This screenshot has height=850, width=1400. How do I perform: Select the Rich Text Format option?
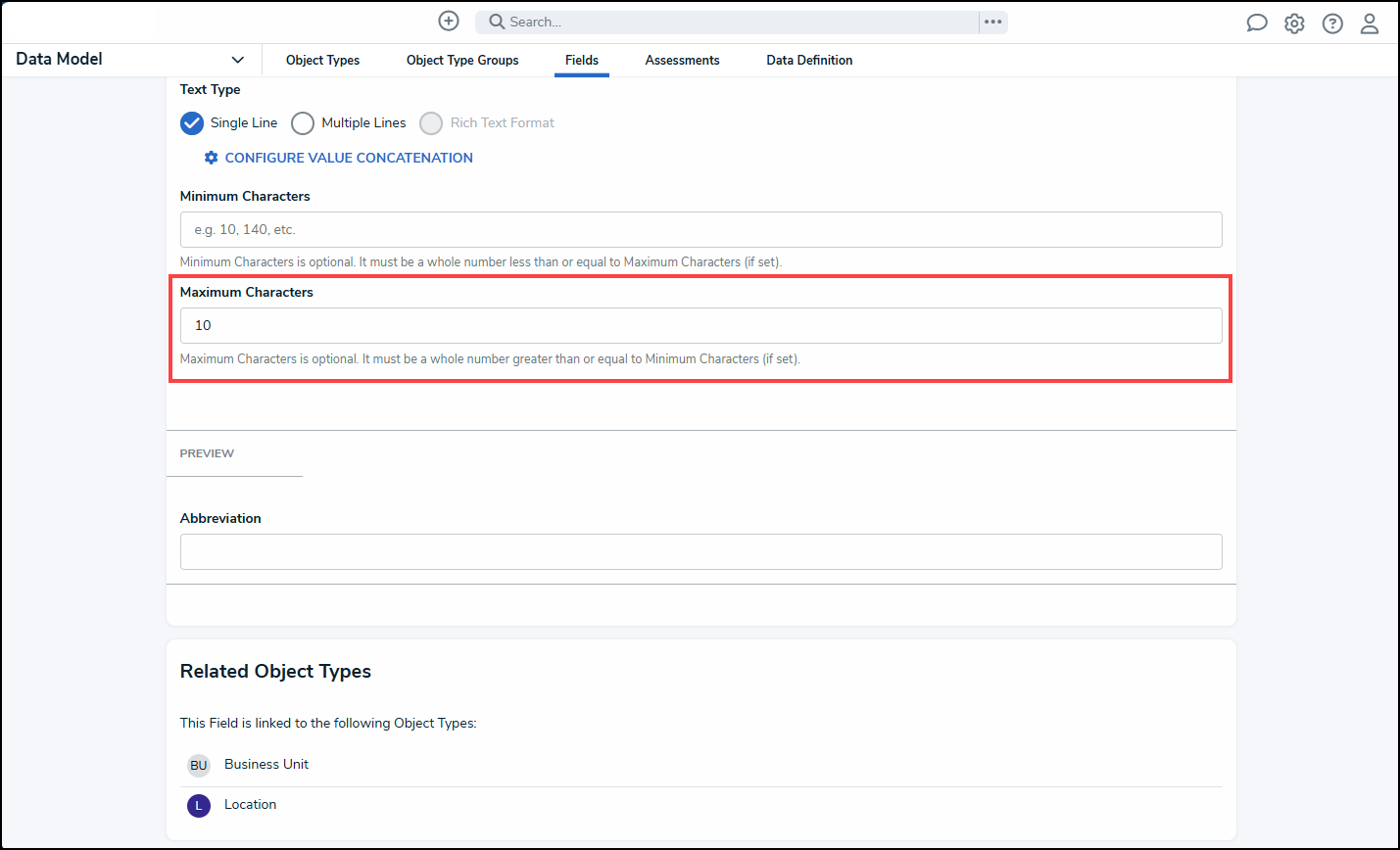point(431,123)
